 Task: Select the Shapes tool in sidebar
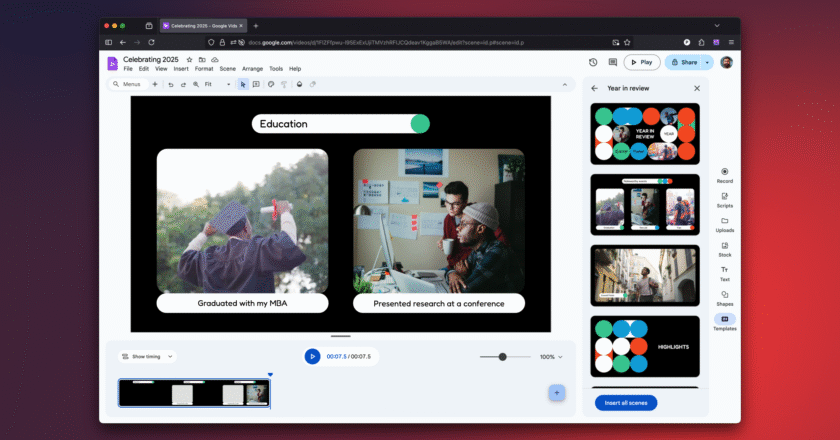point(724,297)
